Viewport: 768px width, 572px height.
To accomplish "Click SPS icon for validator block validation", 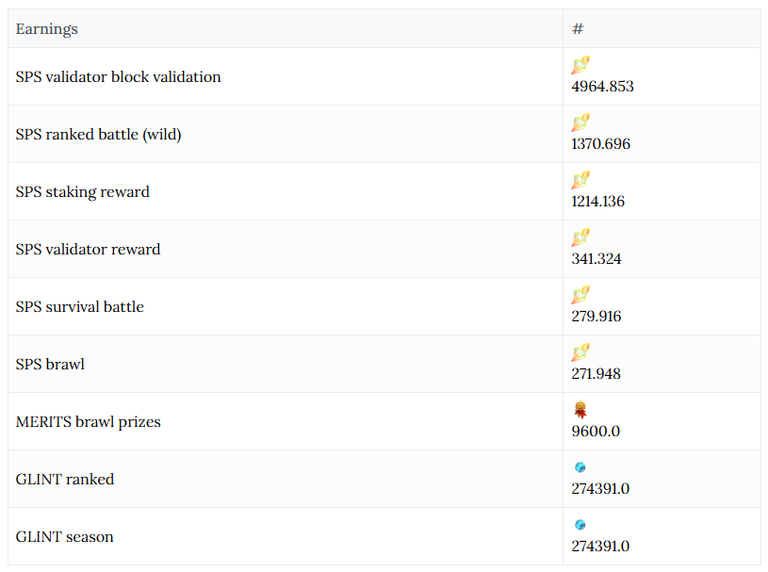I will pyautogui.click(x=580, y=65).
